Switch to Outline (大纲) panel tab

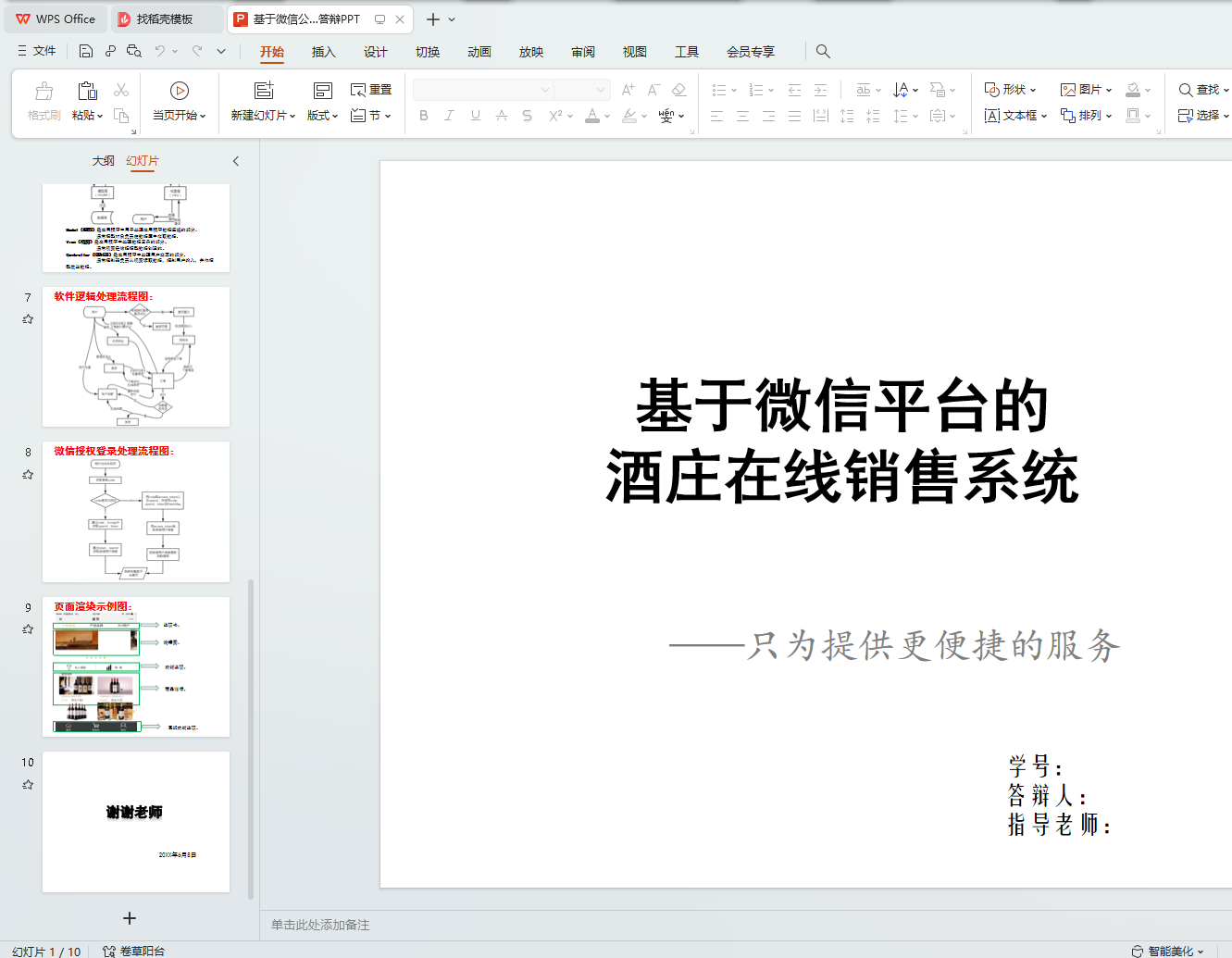point(104,161)
